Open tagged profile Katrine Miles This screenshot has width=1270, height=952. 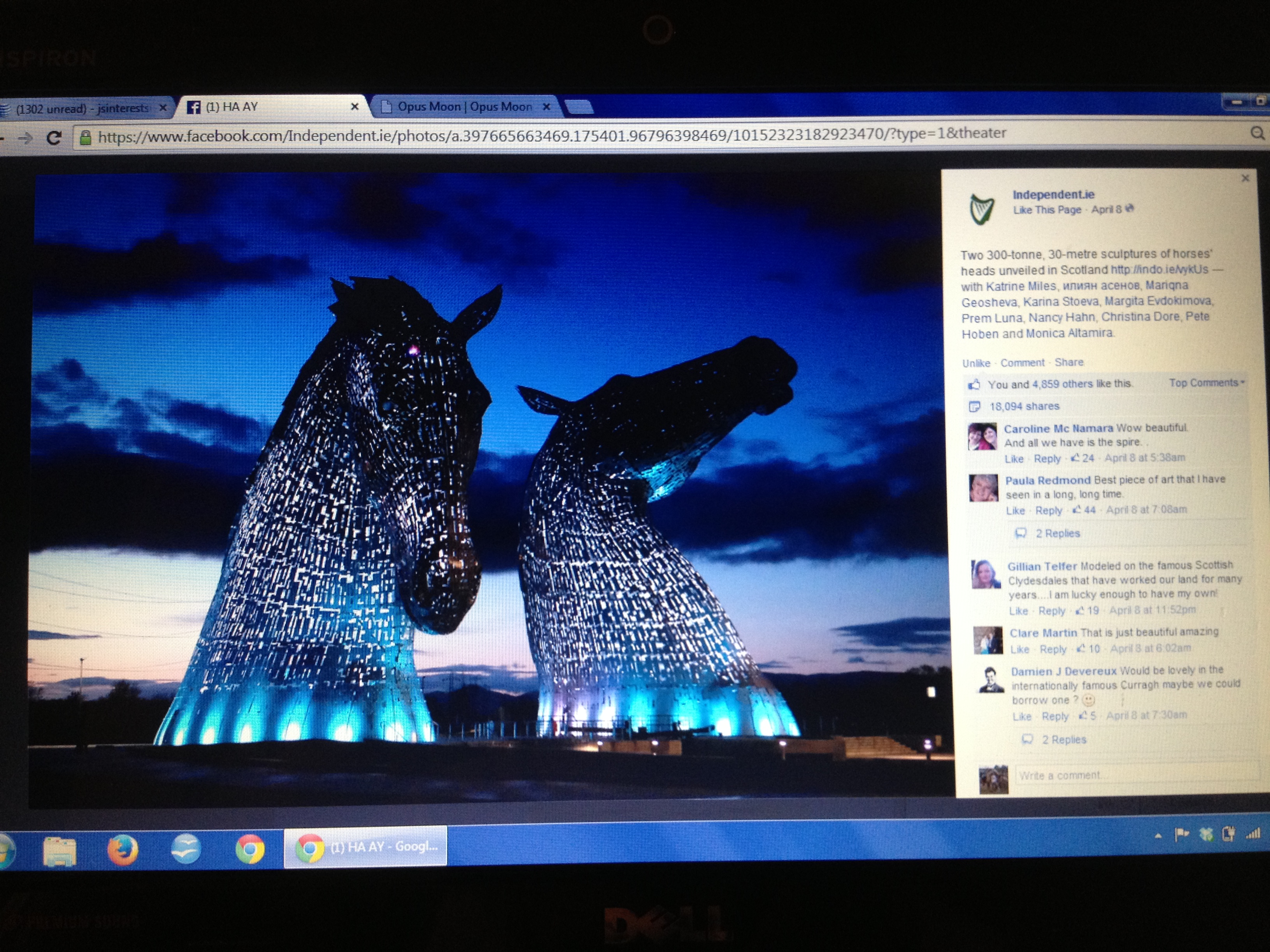click(x=1021, y=286)
